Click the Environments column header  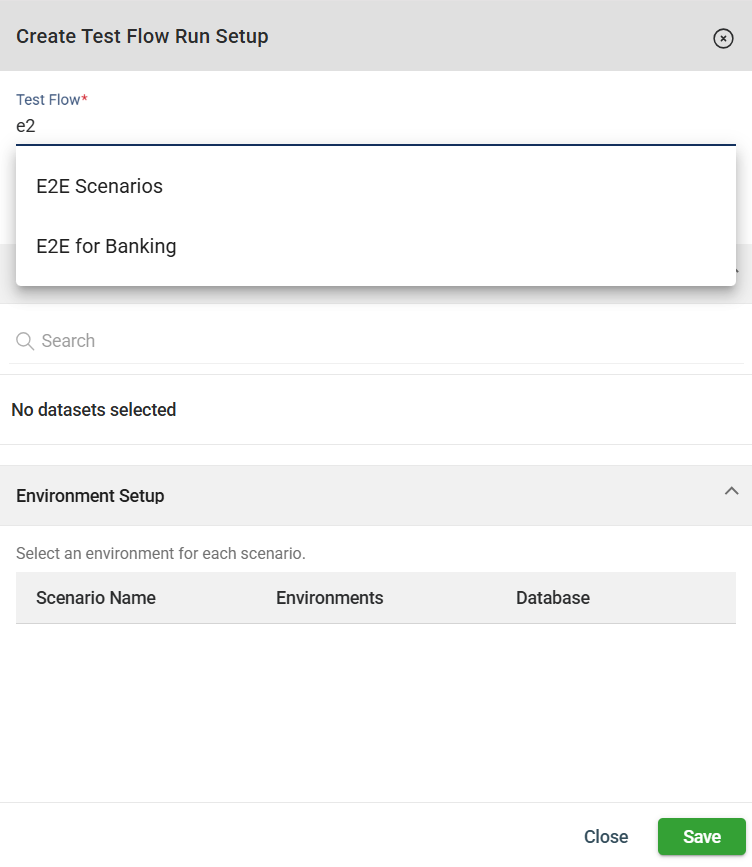click(330, 598)
